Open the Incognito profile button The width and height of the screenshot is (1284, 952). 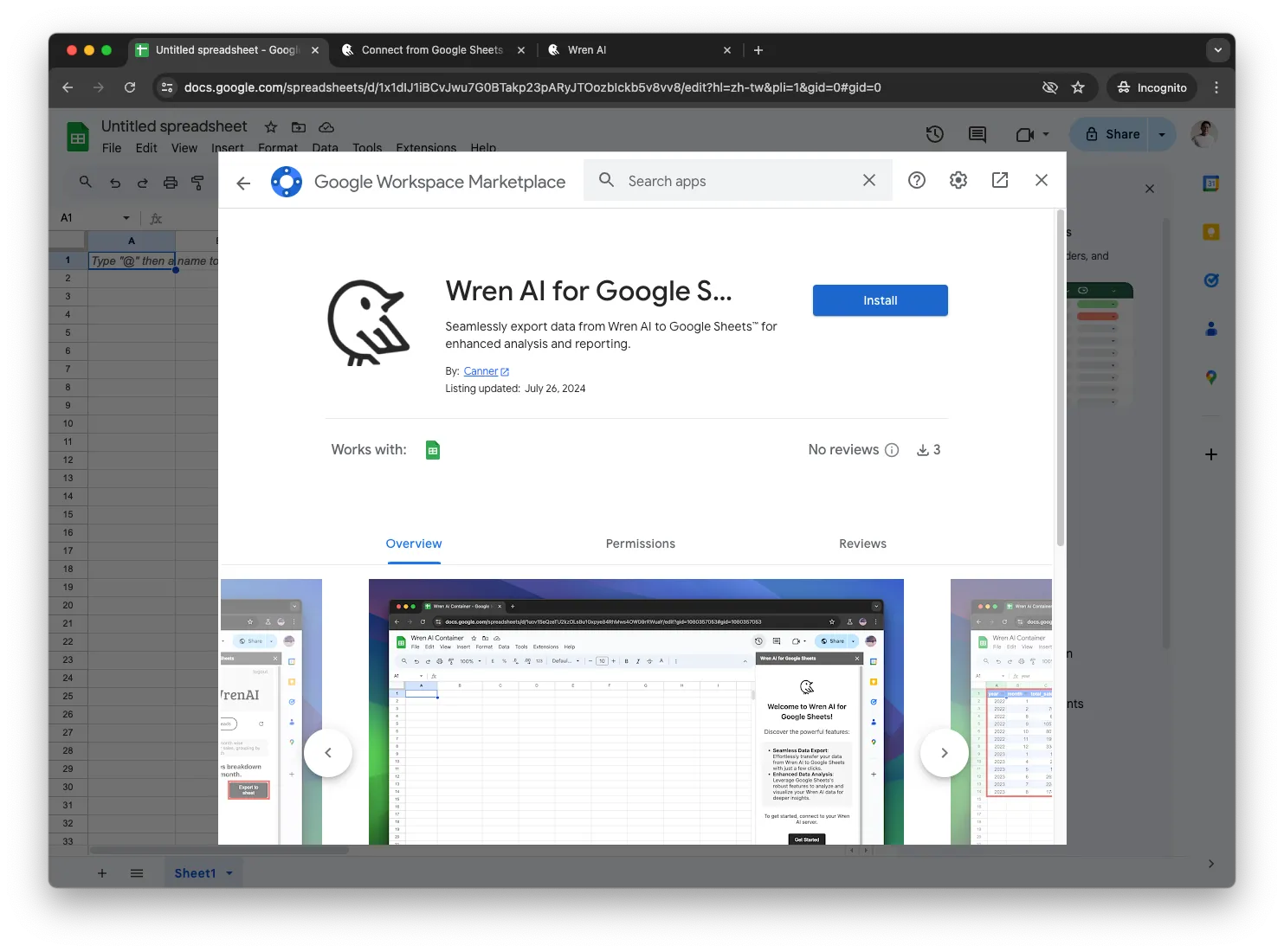pos(1152,87)
